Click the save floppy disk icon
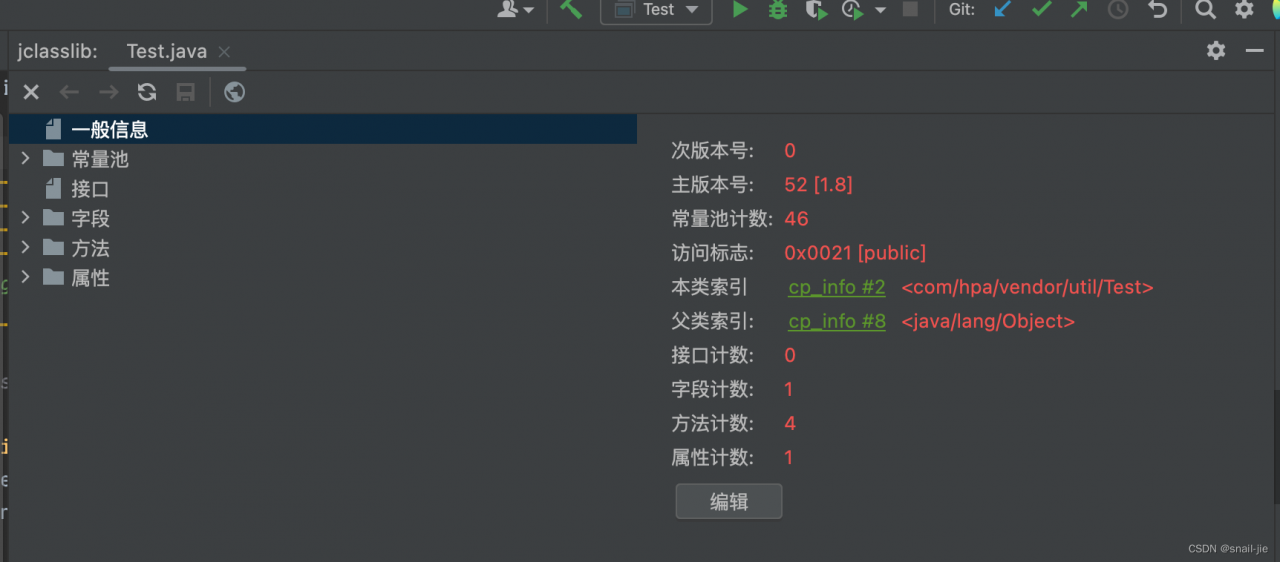This screenshot has height=562, width=1280. [185, 92]
